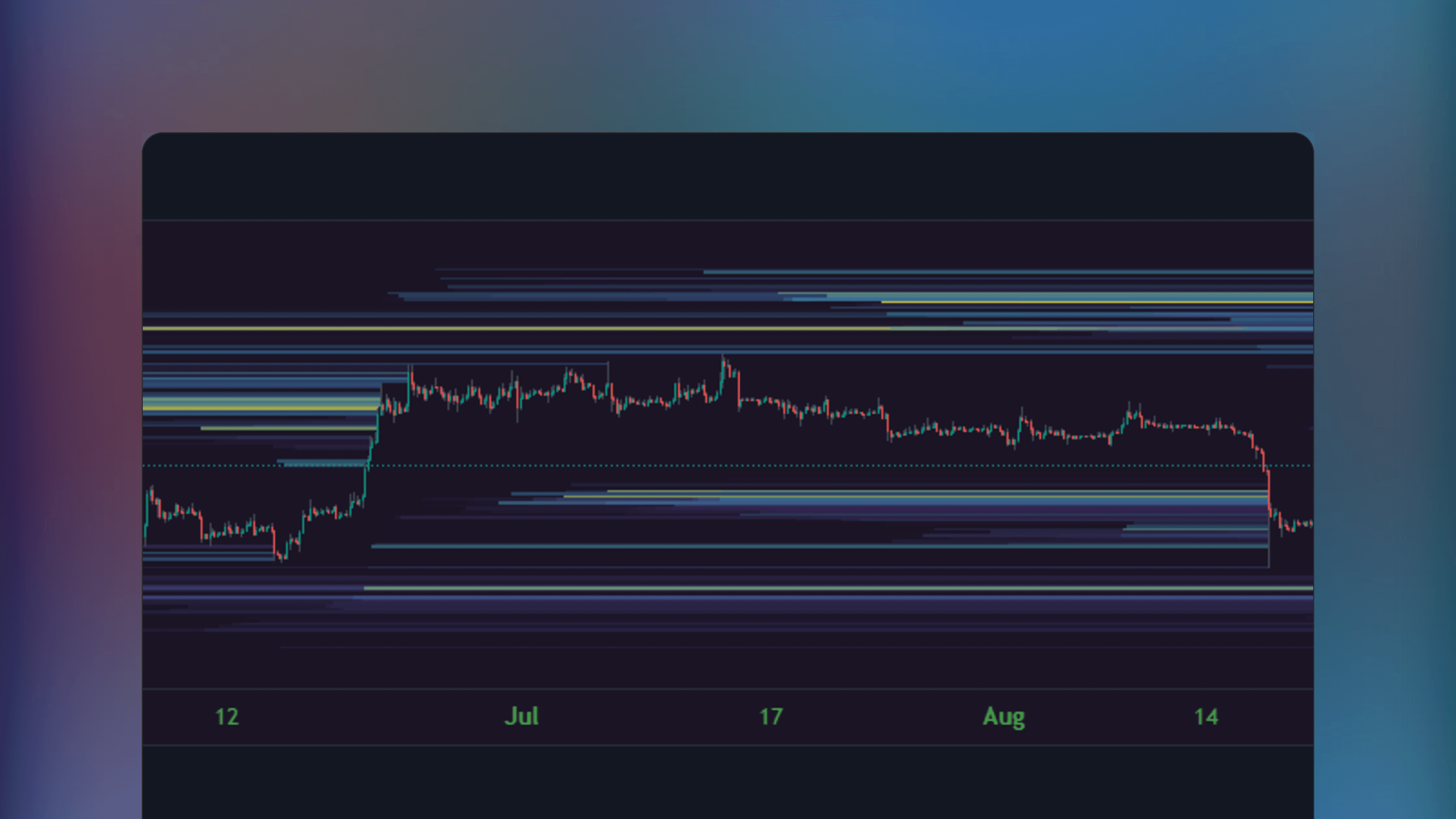Select the Jul label on the time axis
Viewport: 1456px width, 819px height.
[x=523, y=716]
